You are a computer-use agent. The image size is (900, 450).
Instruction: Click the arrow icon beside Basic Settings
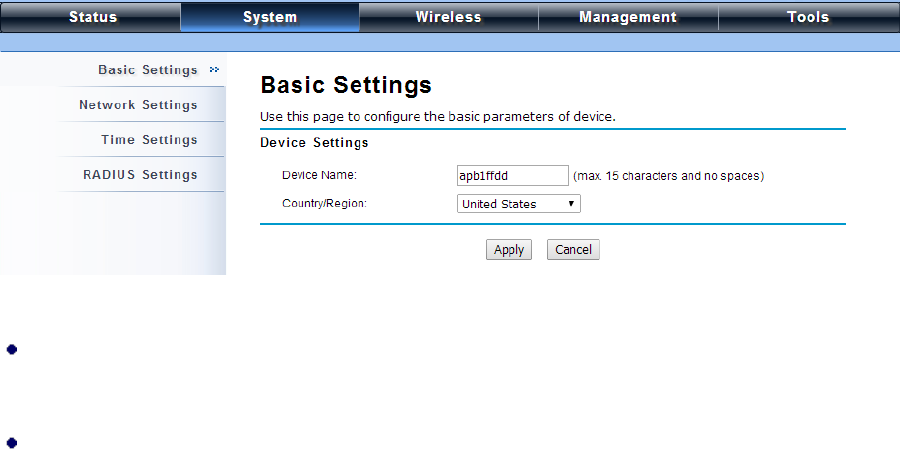coord(214,70)
